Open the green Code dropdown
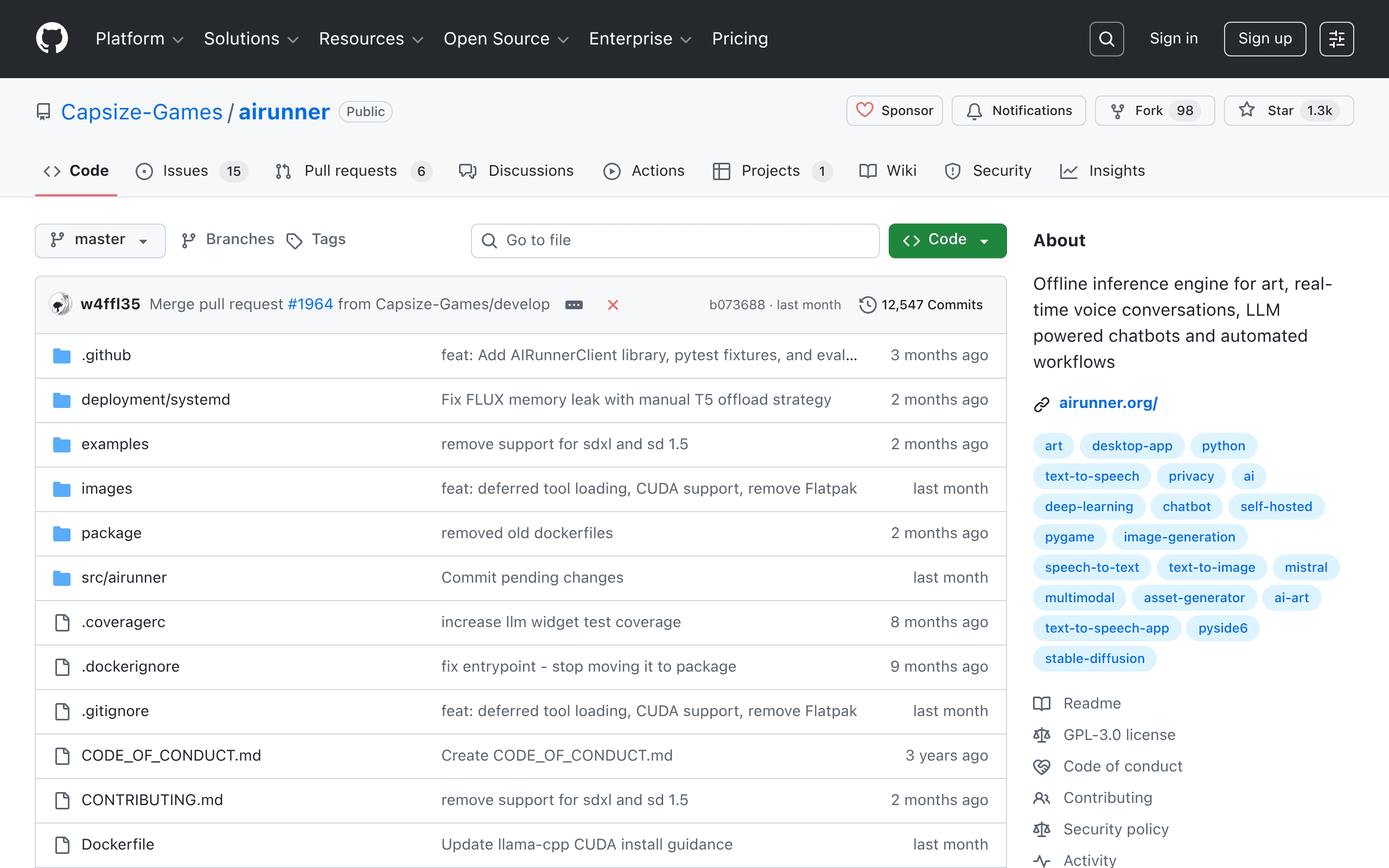This screenshot has width=1389, height=868. click(947, 240)
